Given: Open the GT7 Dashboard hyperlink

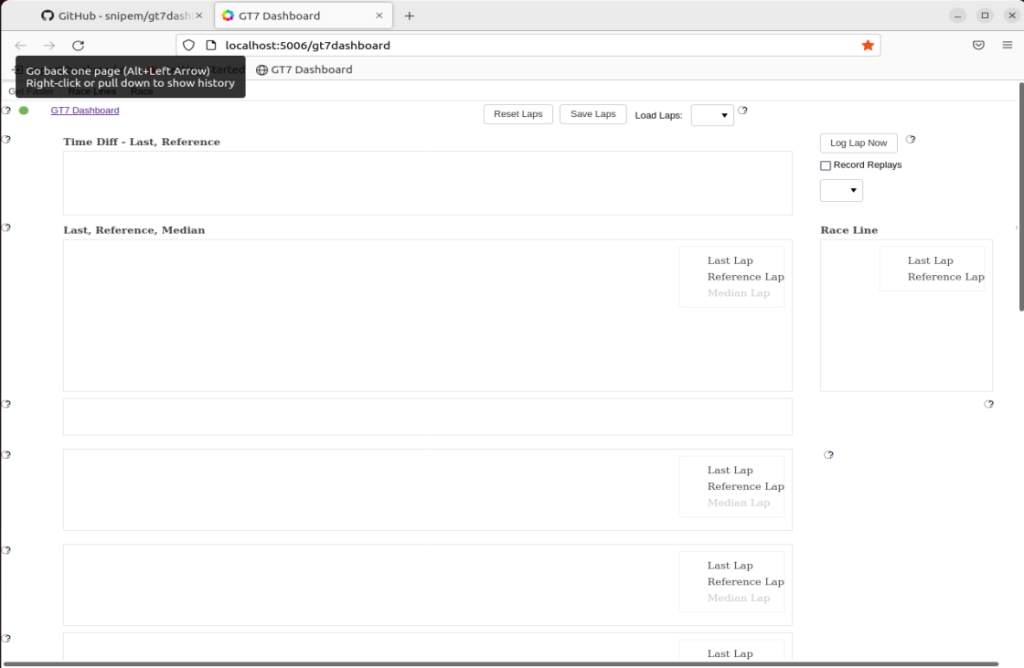Looking at the screenshot, I should pyautogui.click(x=85, y=110).
